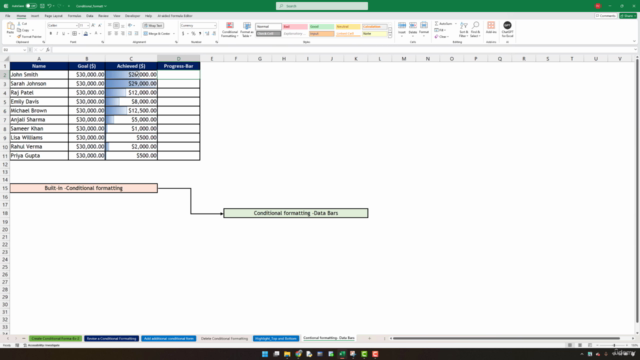Switch to the Insert ribbon tab
The image size is (640, 360).
[35, 16]
